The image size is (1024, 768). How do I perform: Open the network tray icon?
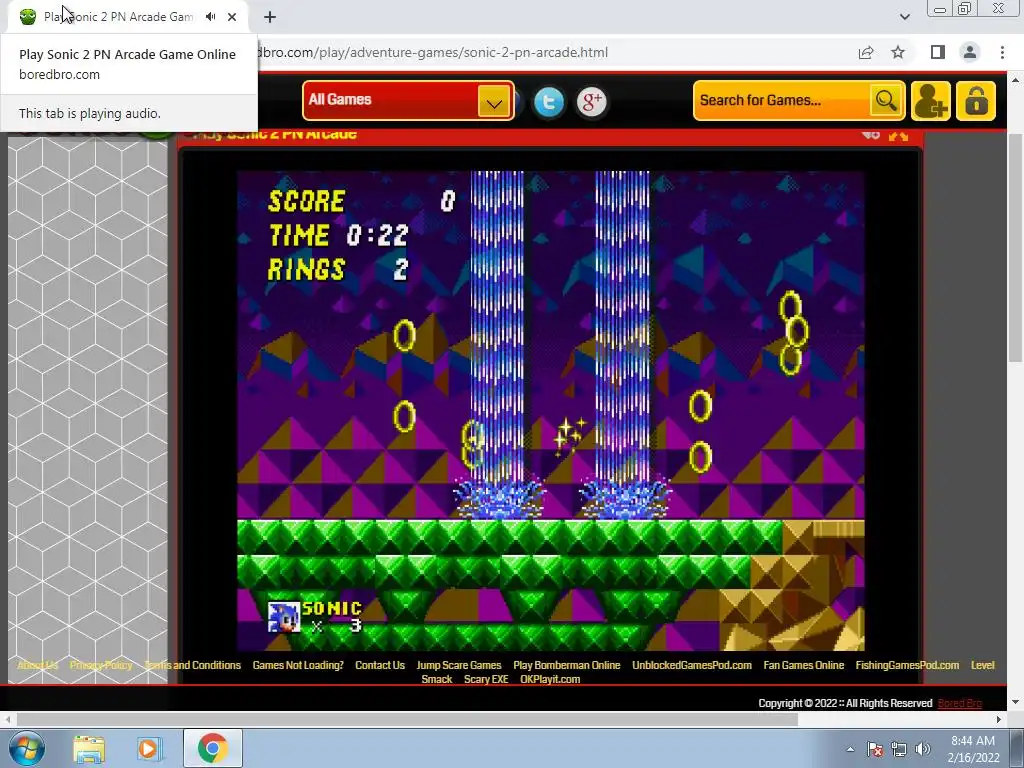(x=899, y=749)
